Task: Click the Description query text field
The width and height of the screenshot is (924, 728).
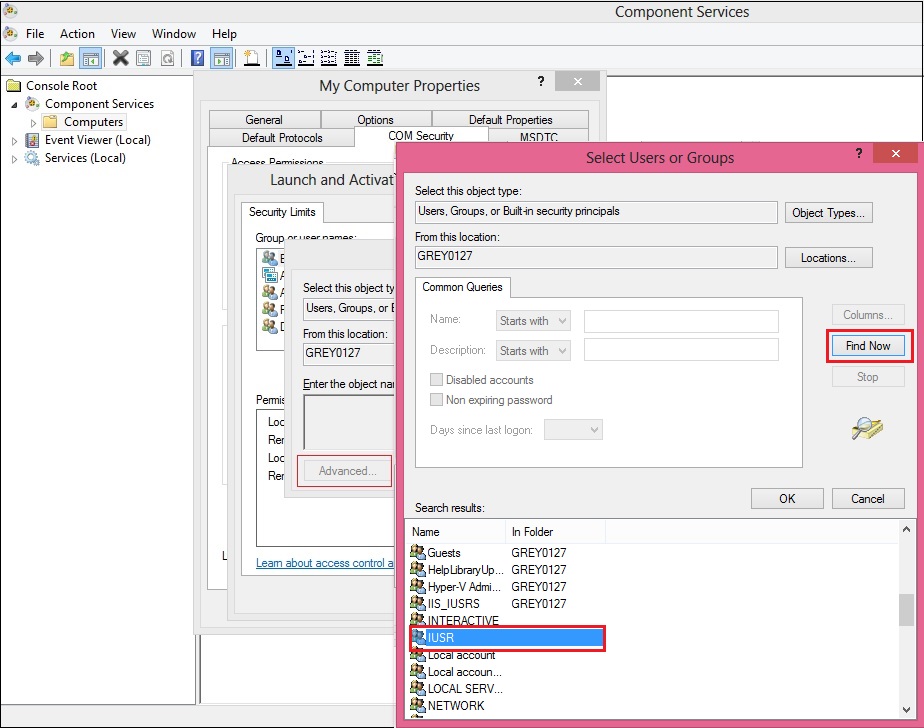Action: tap(681, 350)
